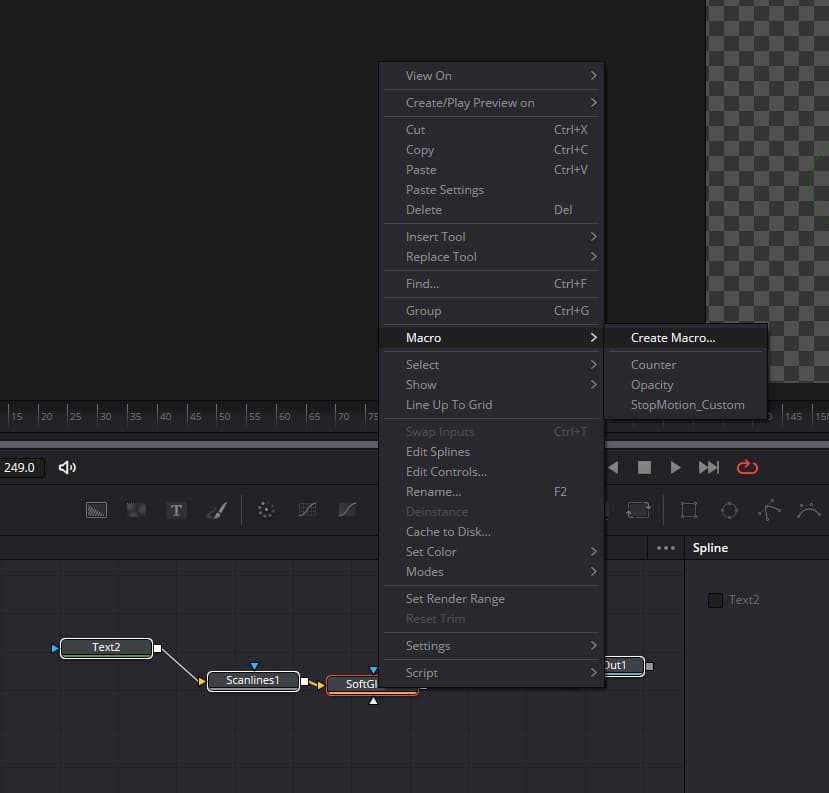The width and height of the screenshot is (829, 793).
Task: Open the Set Color submenu
Action: (492, 551)
